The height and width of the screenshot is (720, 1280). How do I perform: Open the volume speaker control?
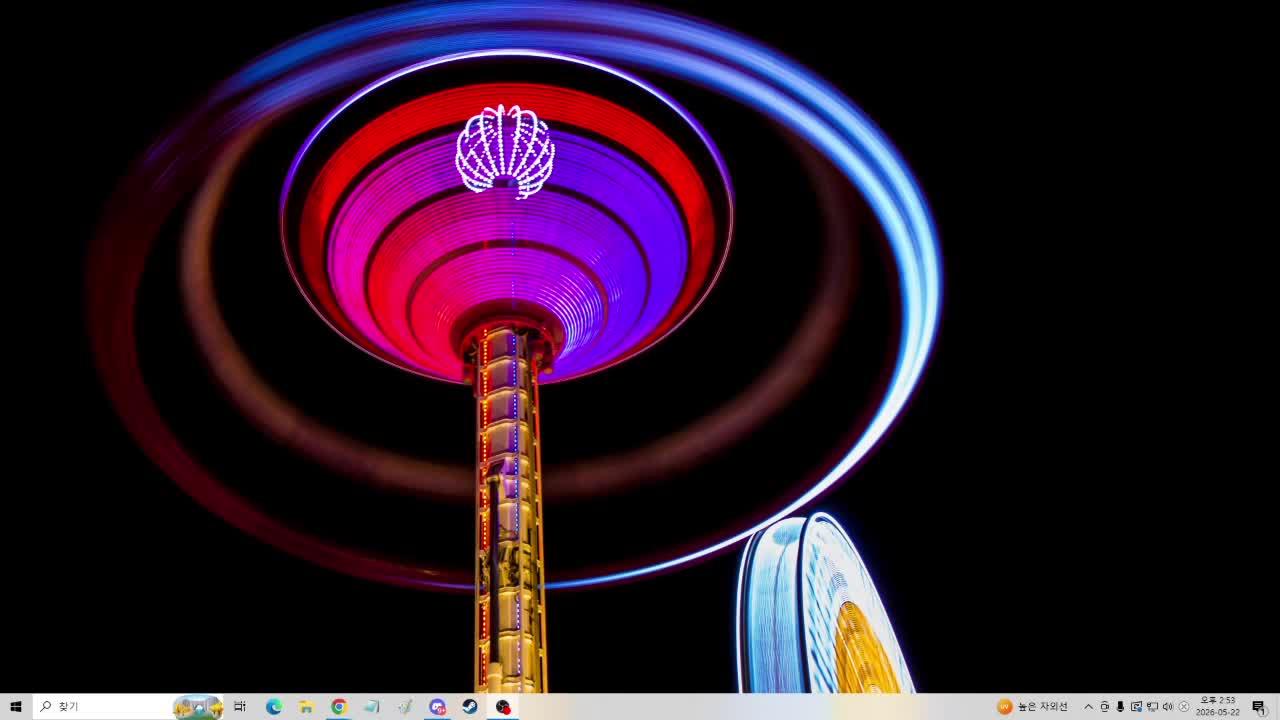1168,706
